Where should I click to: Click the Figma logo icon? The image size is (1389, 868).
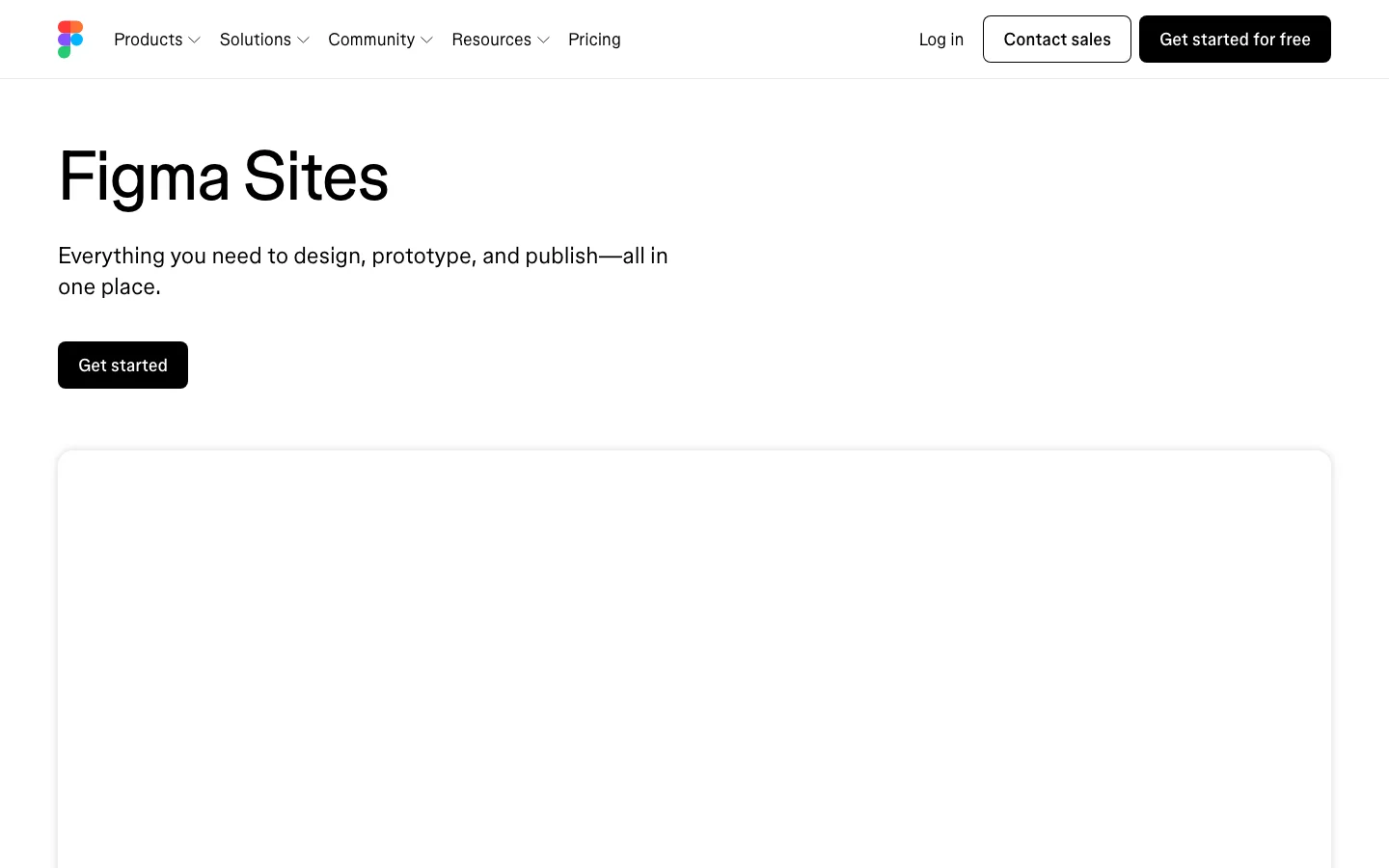click(x=70, y=40)
